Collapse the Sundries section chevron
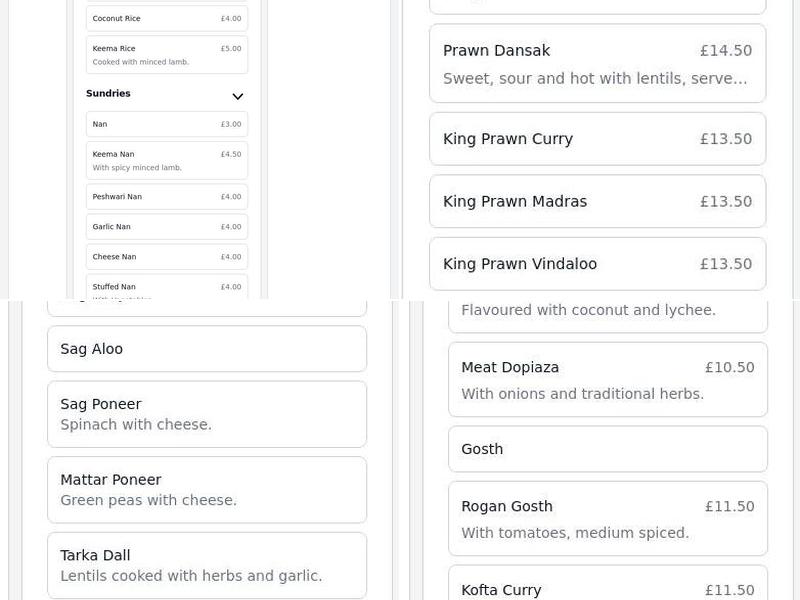Image resolution: width=800 pixels, height=600 pixels. [237, 97]
